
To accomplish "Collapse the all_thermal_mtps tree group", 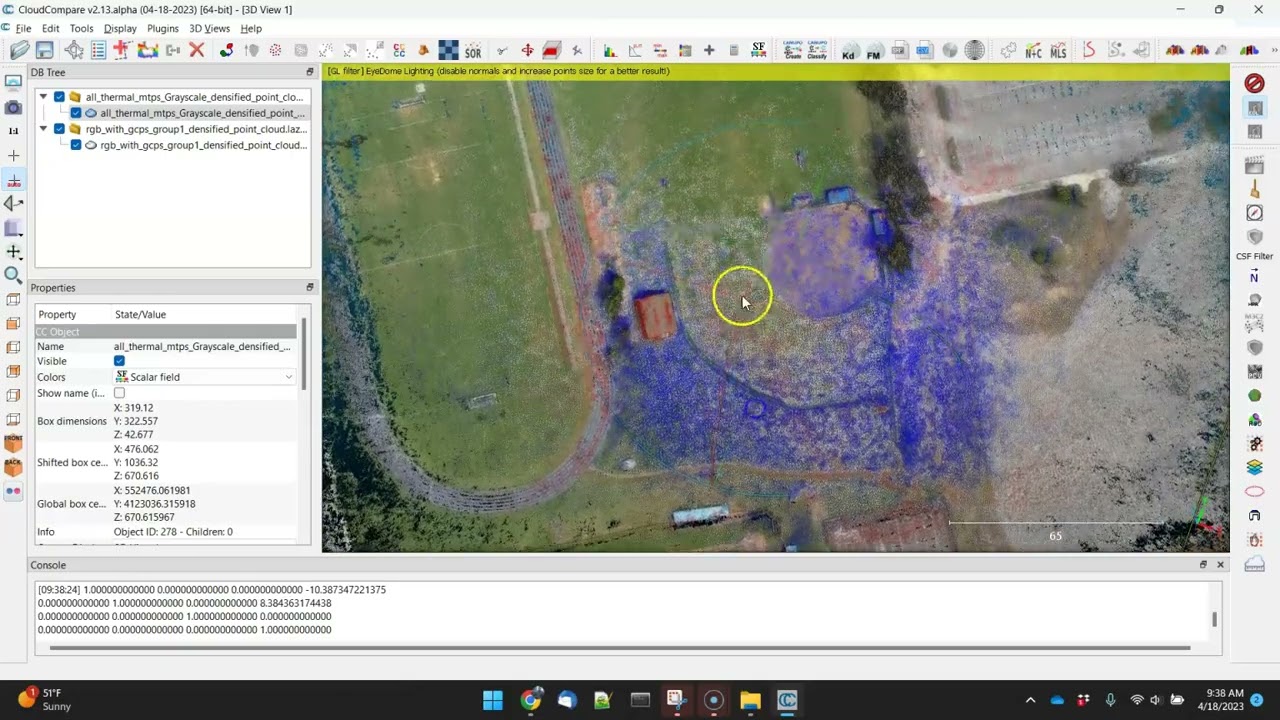I will coord(43,97).
